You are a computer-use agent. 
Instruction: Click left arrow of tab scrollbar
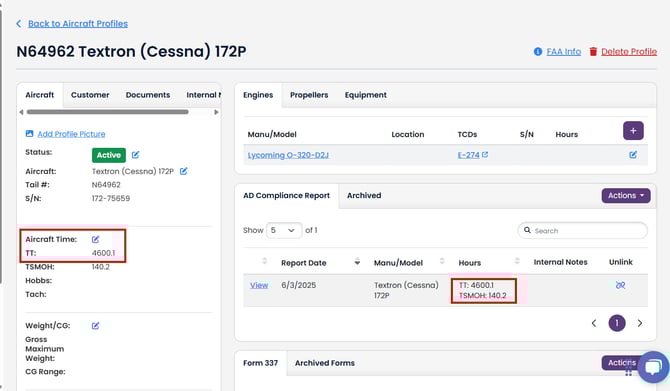coord(21,112)
